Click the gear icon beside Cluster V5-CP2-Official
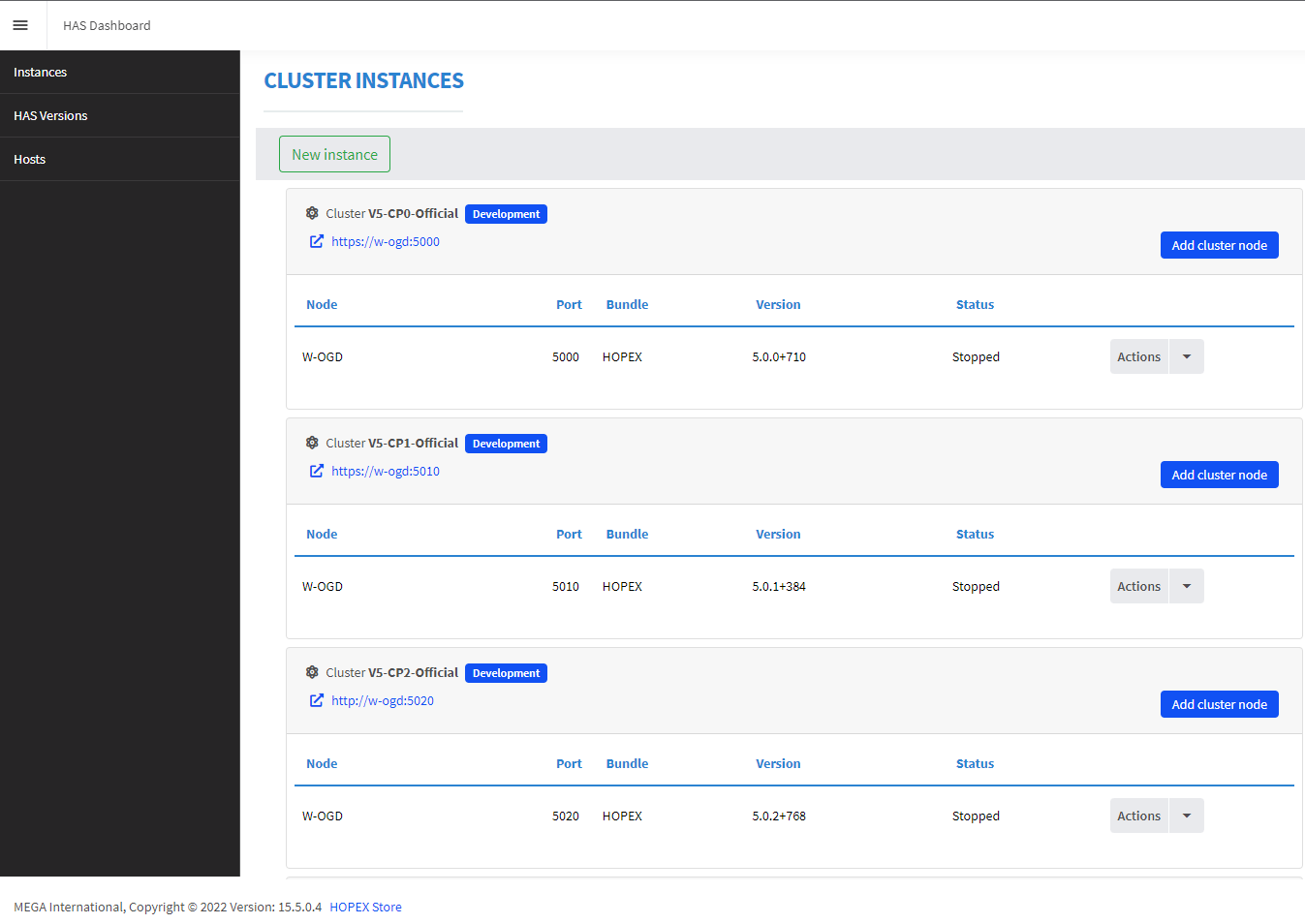Screen dimensions: 1305x924 (312, 672)
